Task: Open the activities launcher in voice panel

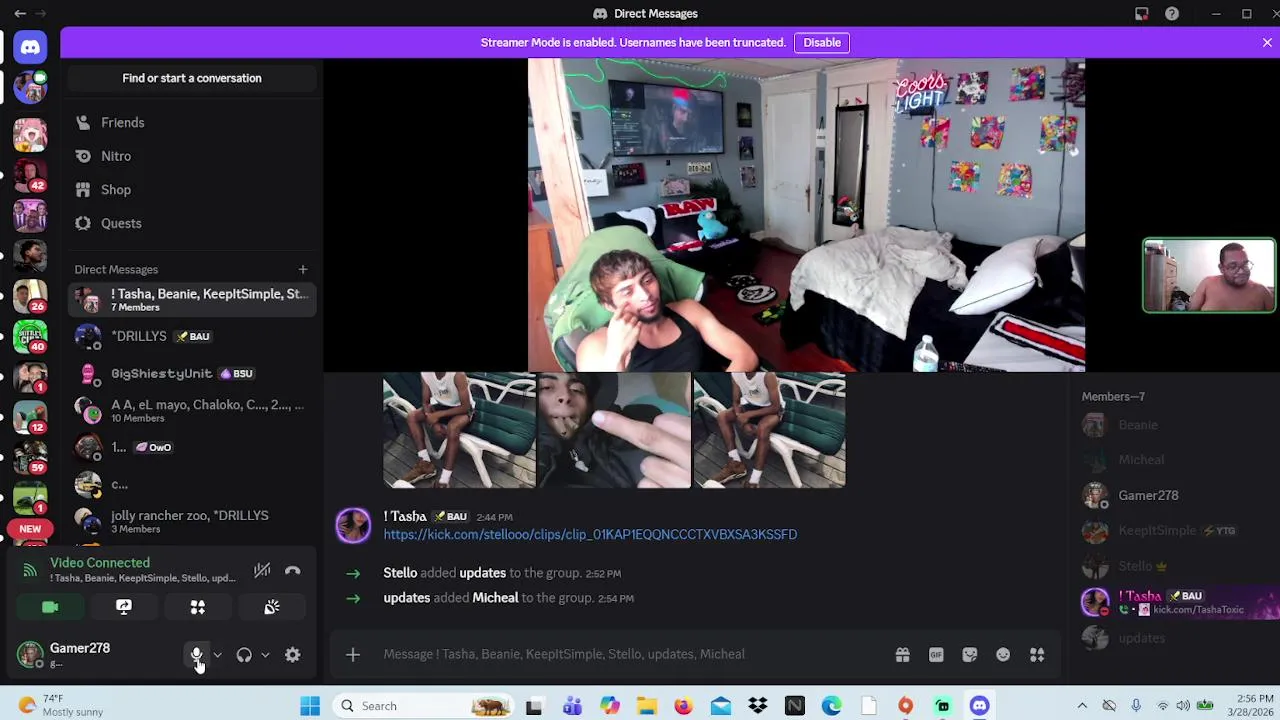Action: [198, 607]
